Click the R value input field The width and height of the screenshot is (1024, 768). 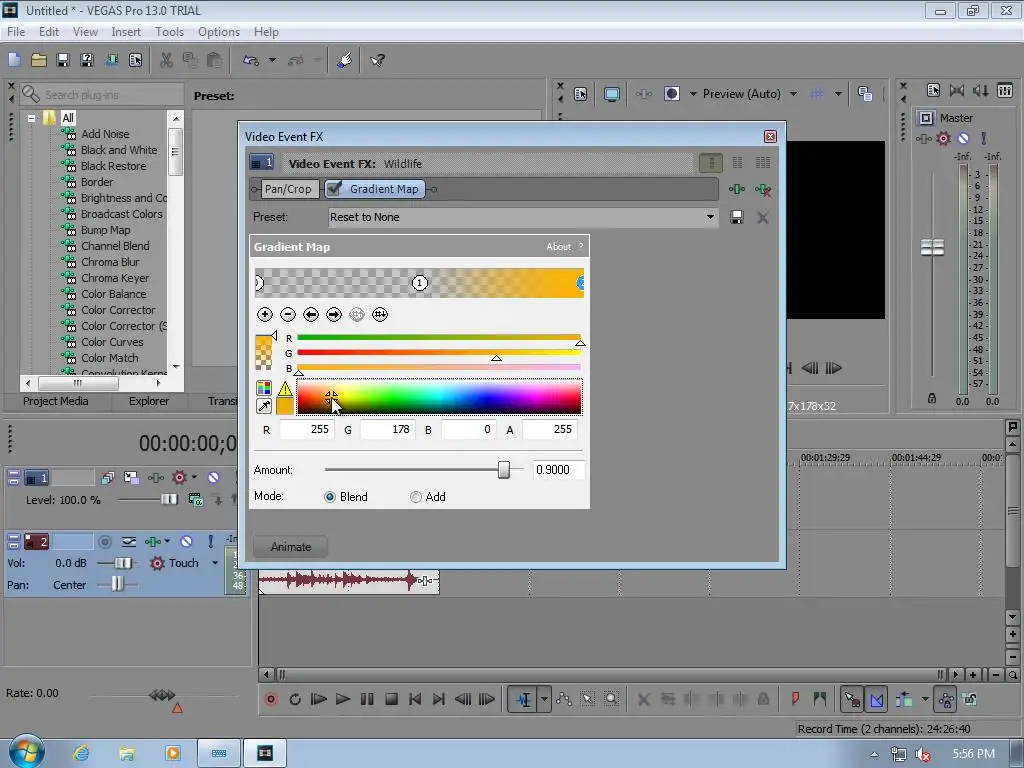click(307, 430)
